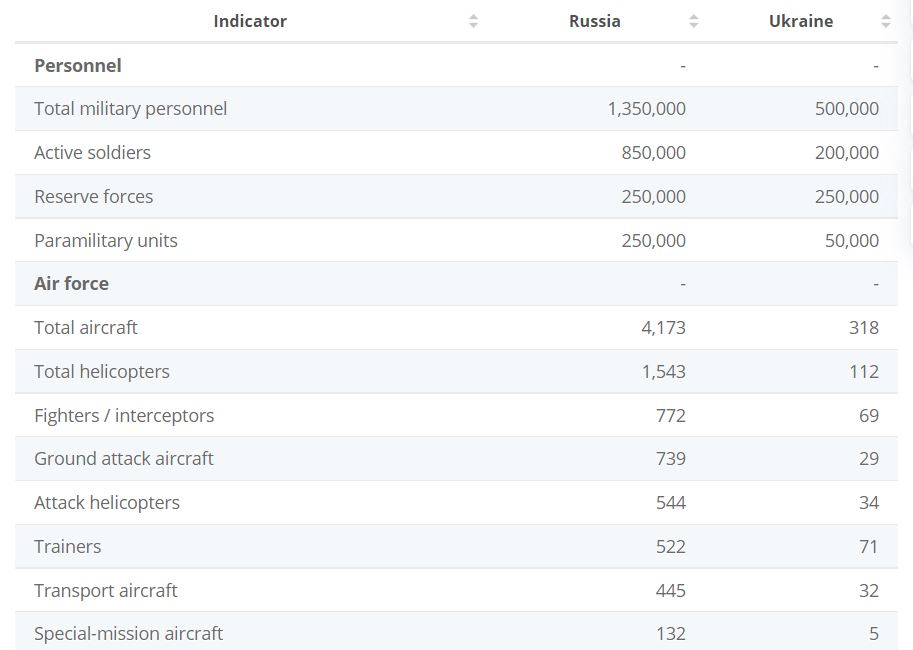The image size is (913, 650).
Task: Select the Air force section heading row
Action: point(72,283)
